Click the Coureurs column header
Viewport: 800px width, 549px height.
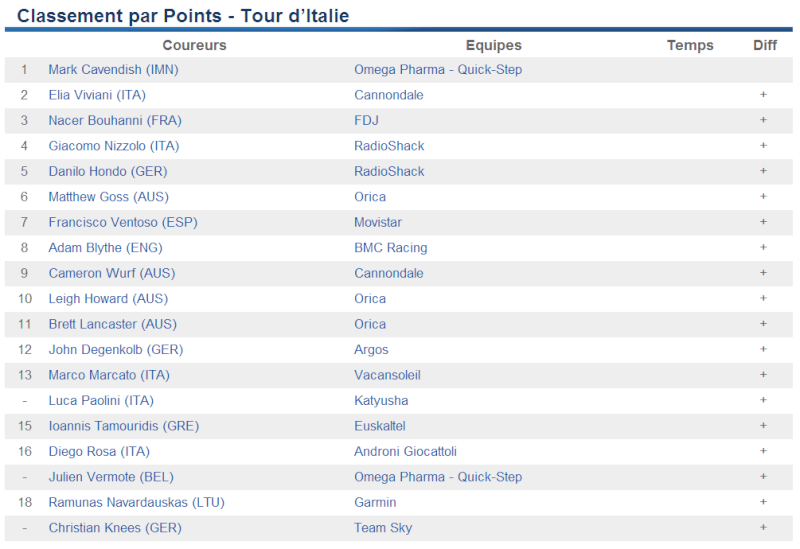(194, 45)
